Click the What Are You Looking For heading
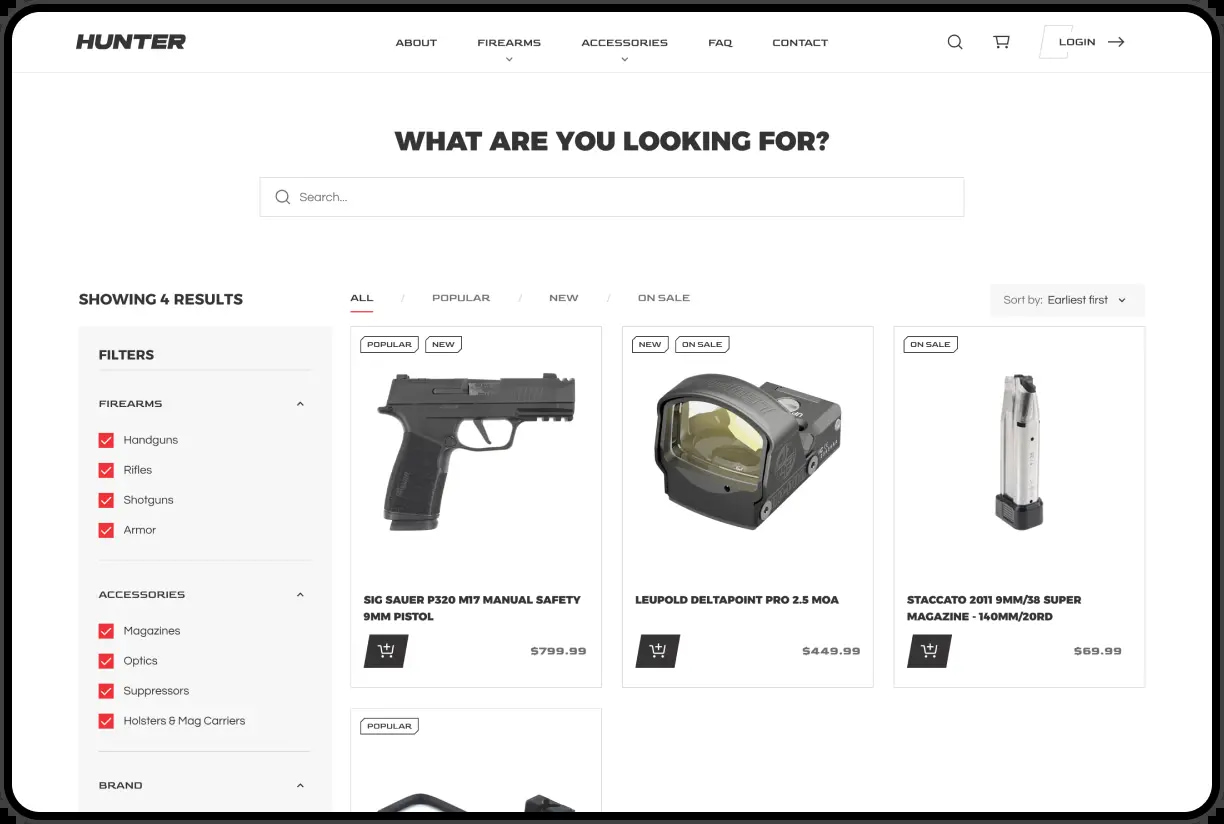Viewport: 1224px width, 824px height. point(612,141)
